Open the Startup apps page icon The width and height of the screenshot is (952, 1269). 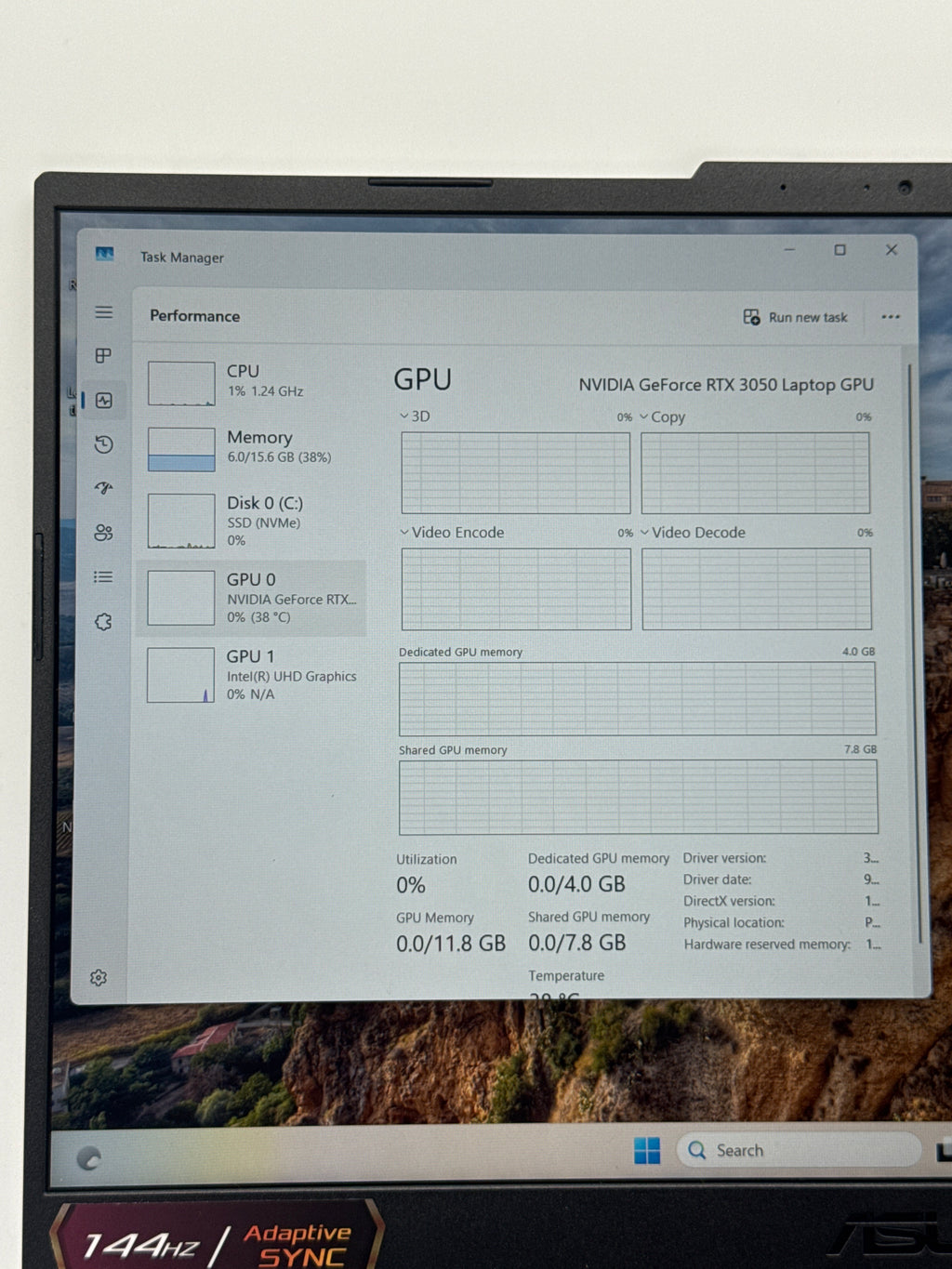103,488
